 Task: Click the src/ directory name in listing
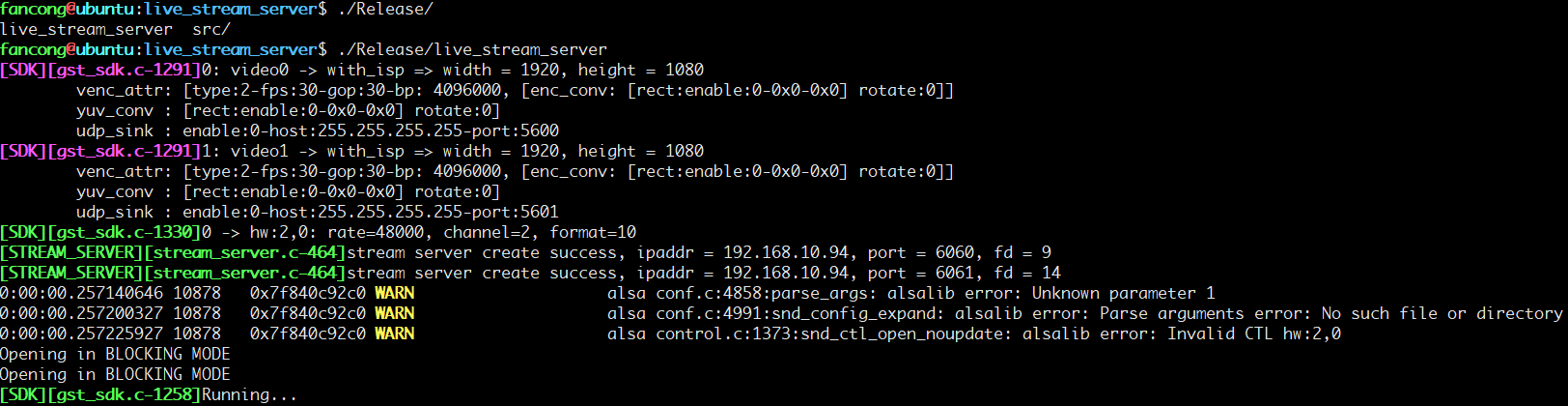[x=210, y=30]
